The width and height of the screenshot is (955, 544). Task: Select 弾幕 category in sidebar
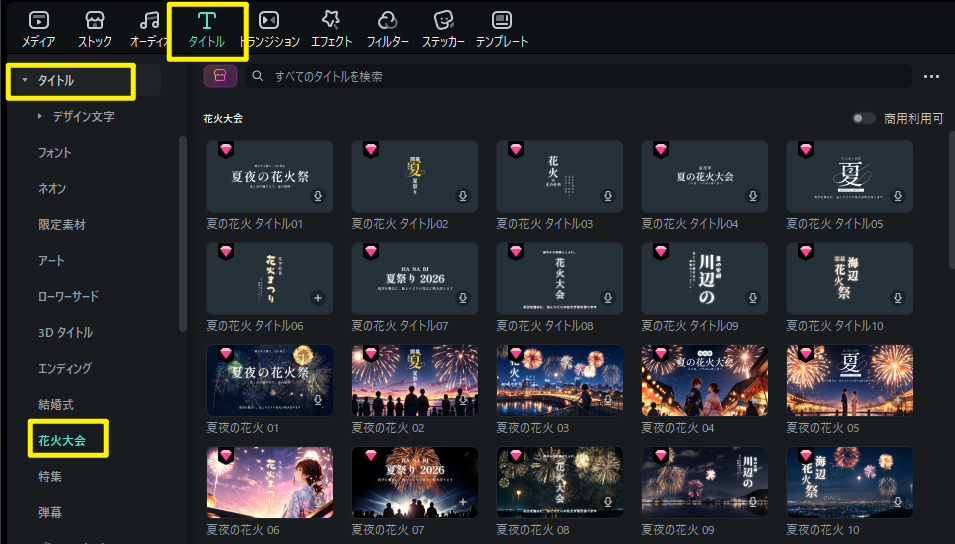[x=50, y=512]
